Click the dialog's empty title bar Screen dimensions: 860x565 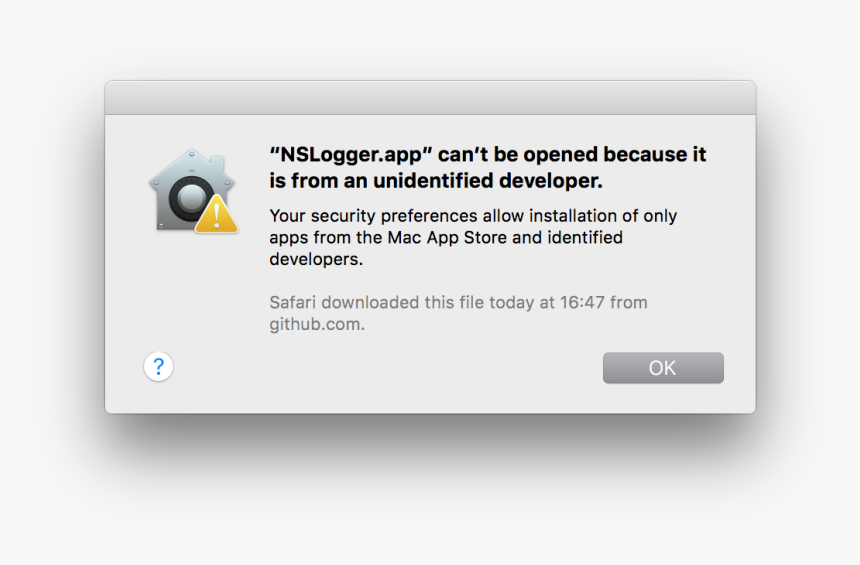tap(430, 98)
